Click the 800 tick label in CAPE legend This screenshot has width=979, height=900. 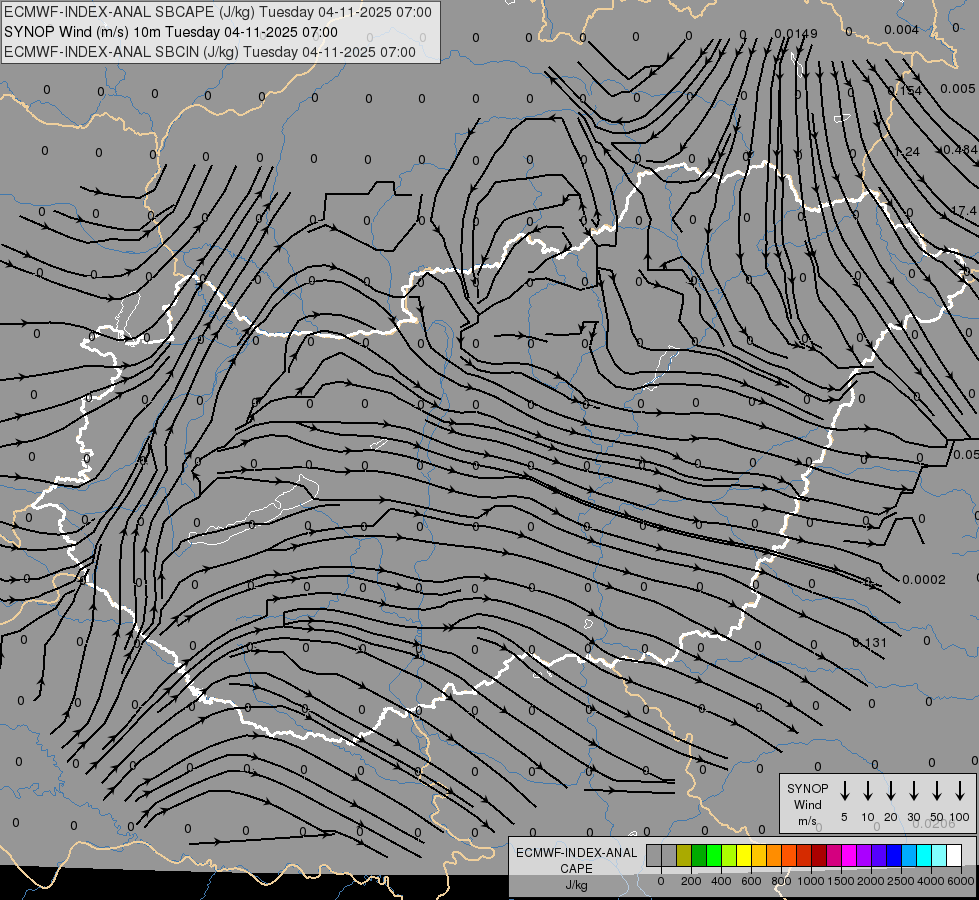click(781, 881)
